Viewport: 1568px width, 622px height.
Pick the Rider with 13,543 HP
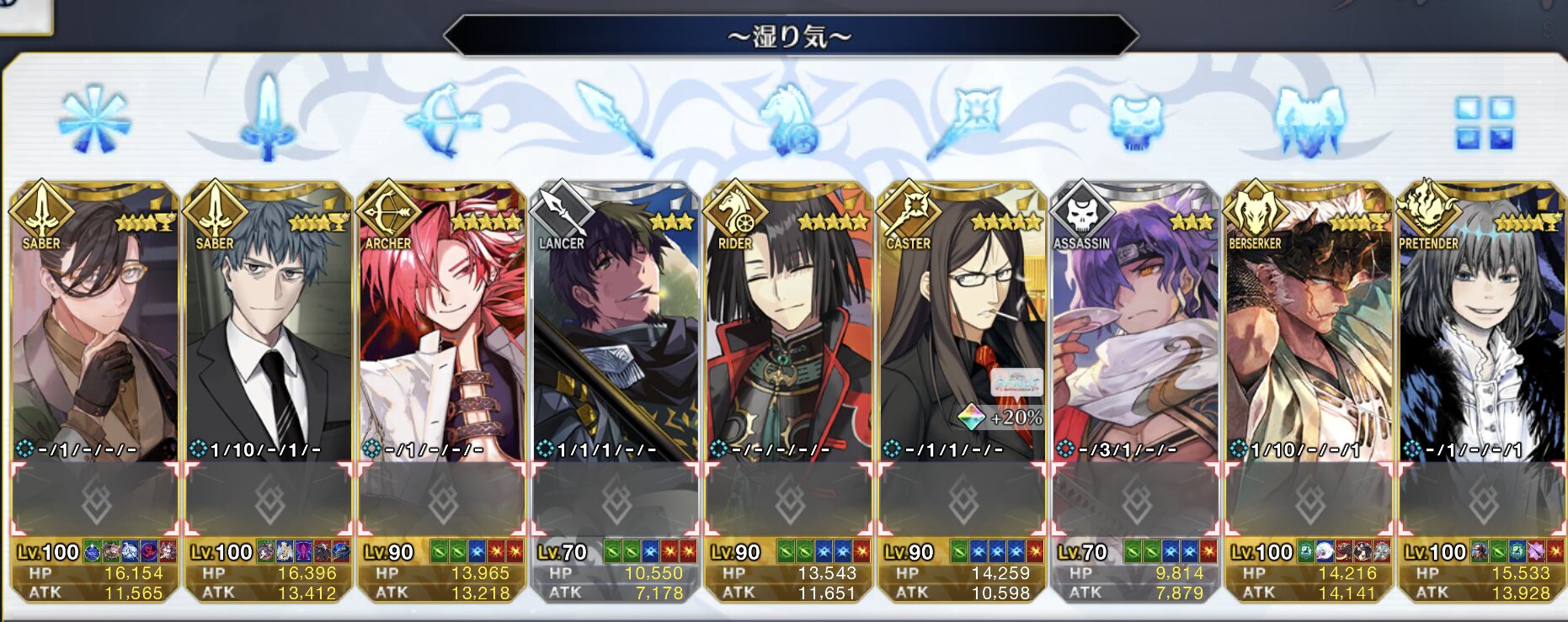pyautogui.click(x=789, y=391)
